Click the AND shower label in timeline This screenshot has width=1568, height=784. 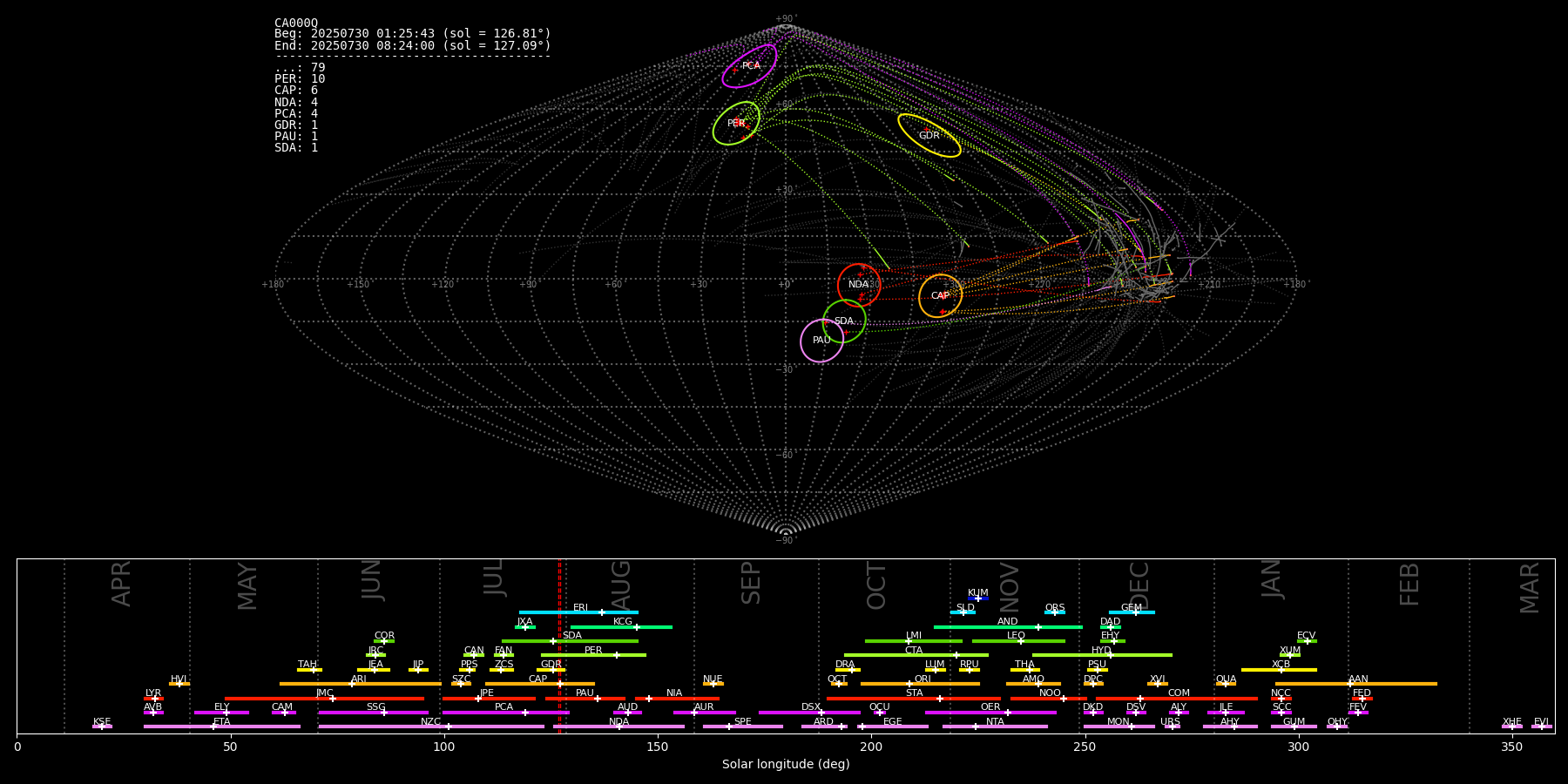[x=1008, y=622]
